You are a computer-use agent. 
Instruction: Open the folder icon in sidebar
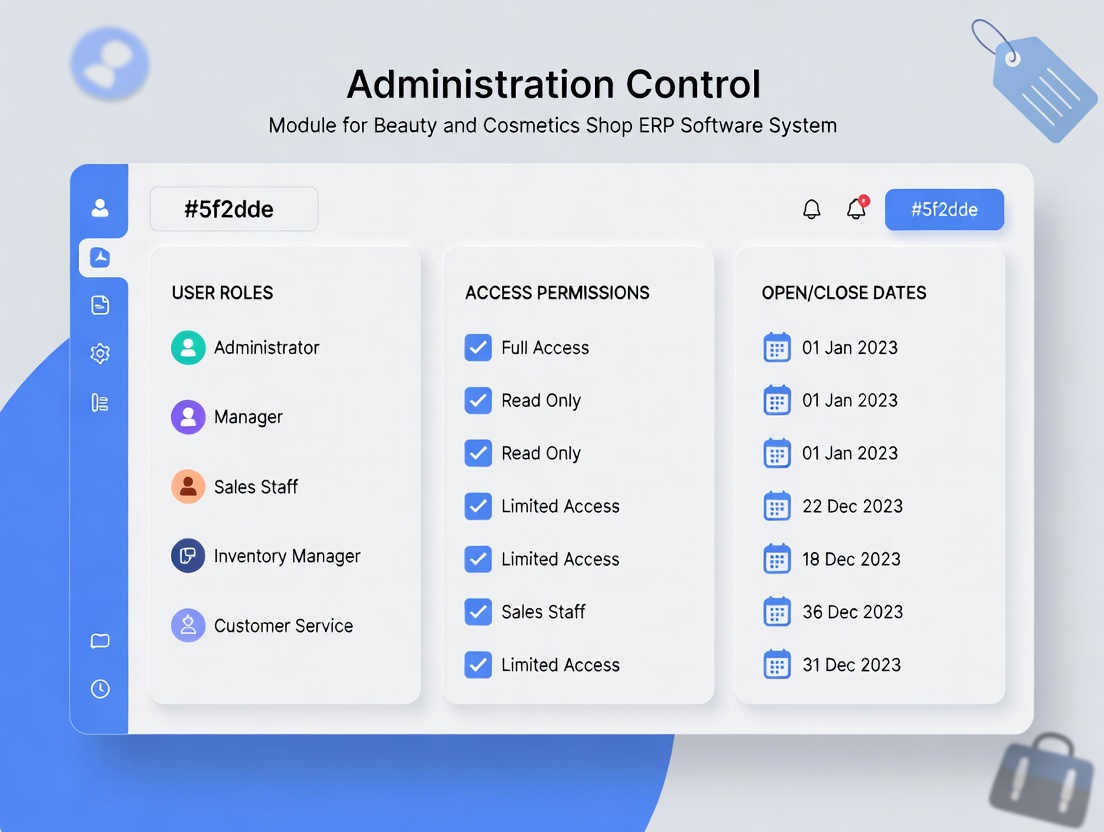pyautogui.click(x=100, y=641)
